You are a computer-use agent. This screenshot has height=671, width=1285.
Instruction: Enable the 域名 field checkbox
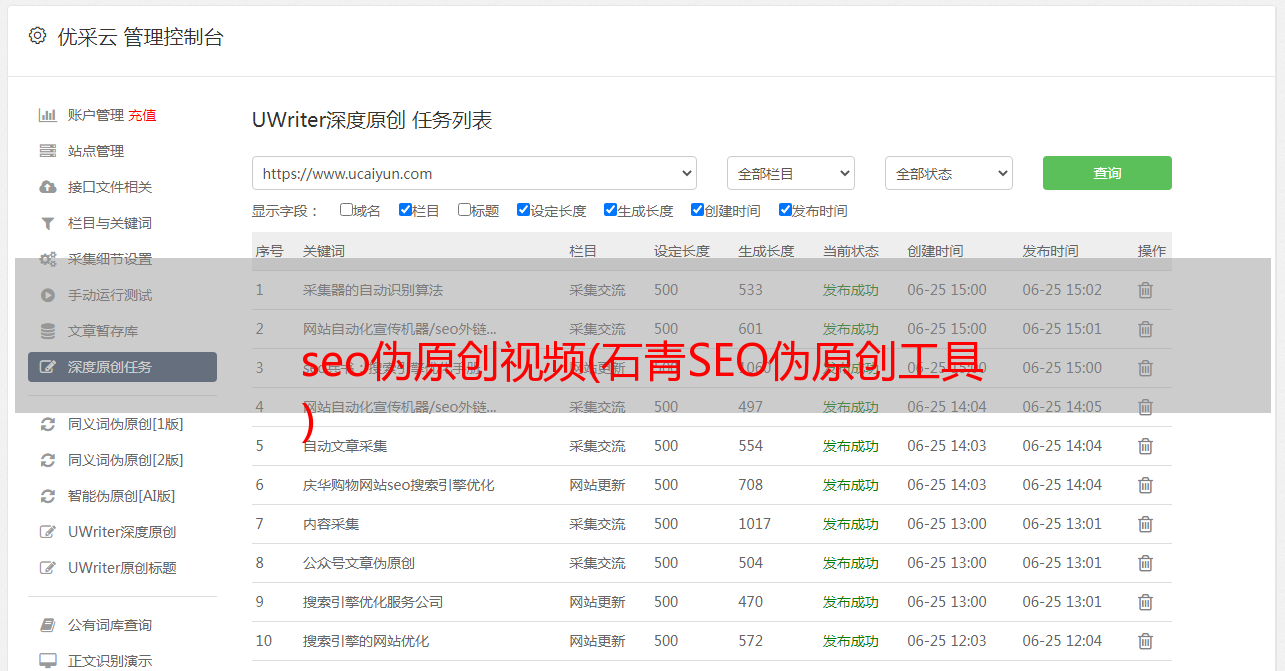(346, 210)
